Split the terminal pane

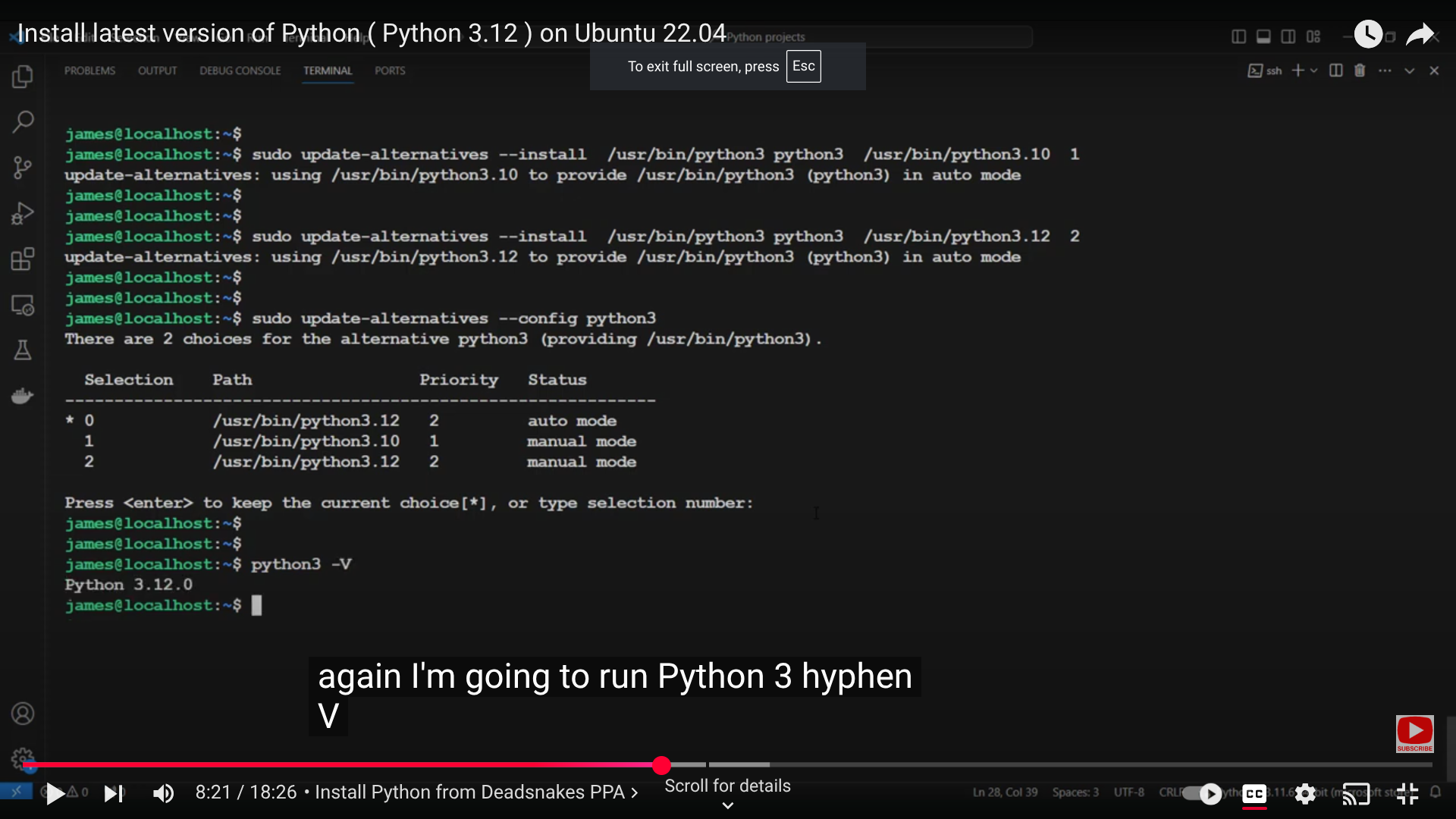coord(1336,71)
